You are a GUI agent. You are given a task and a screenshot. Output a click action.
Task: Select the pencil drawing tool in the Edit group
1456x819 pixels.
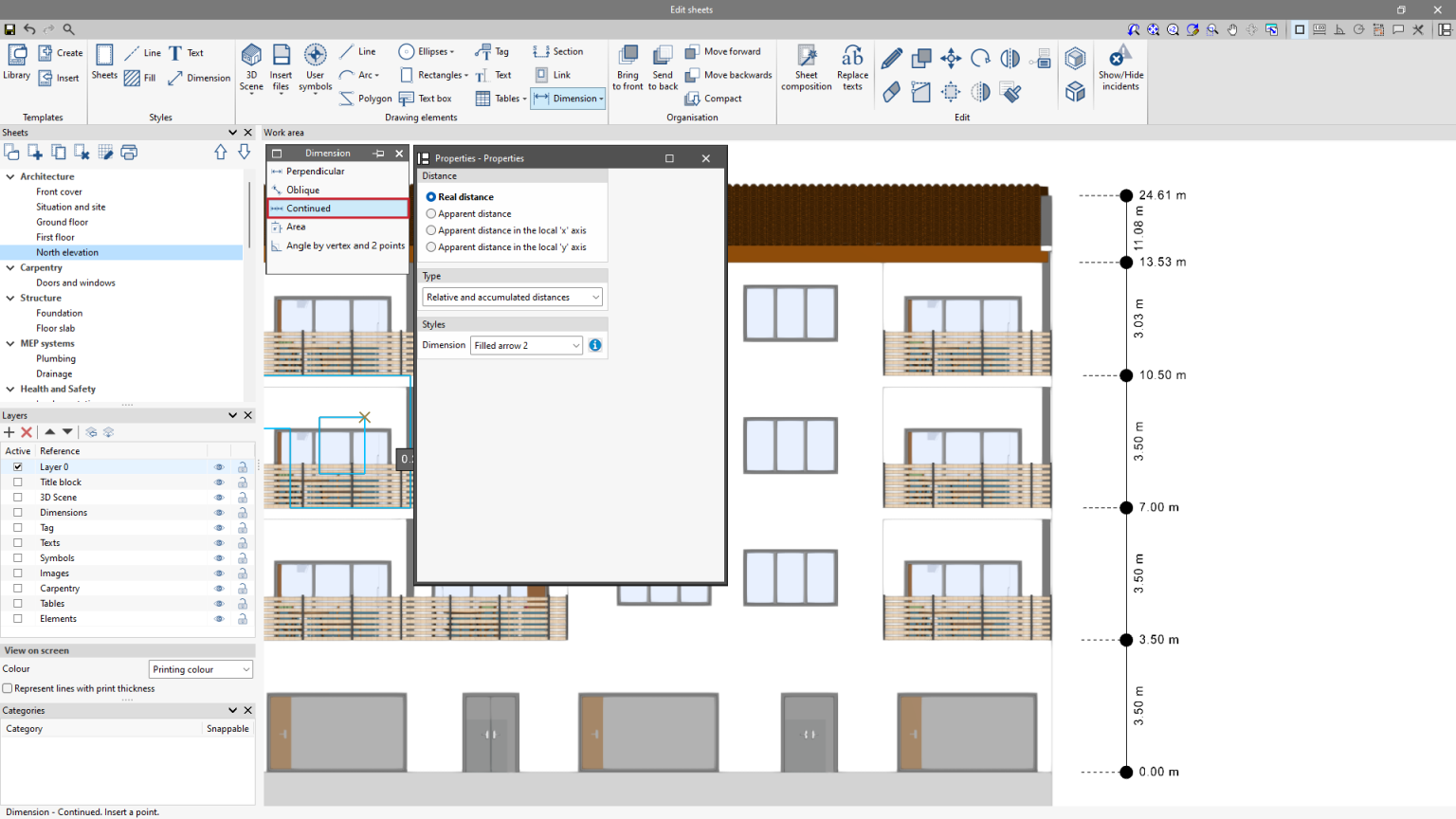click(x=890, y=58)
